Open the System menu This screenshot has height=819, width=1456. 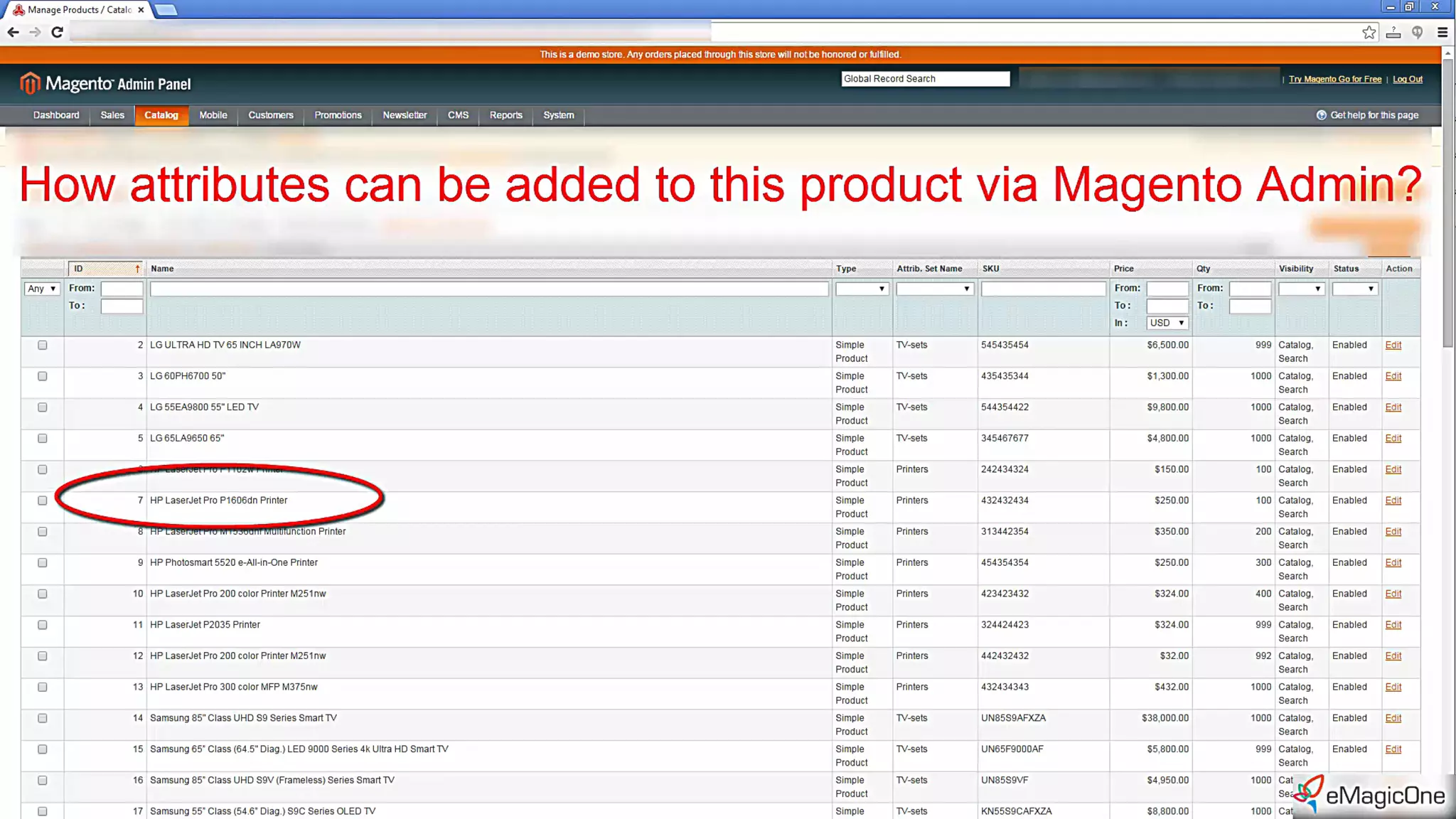pos(558,115)
